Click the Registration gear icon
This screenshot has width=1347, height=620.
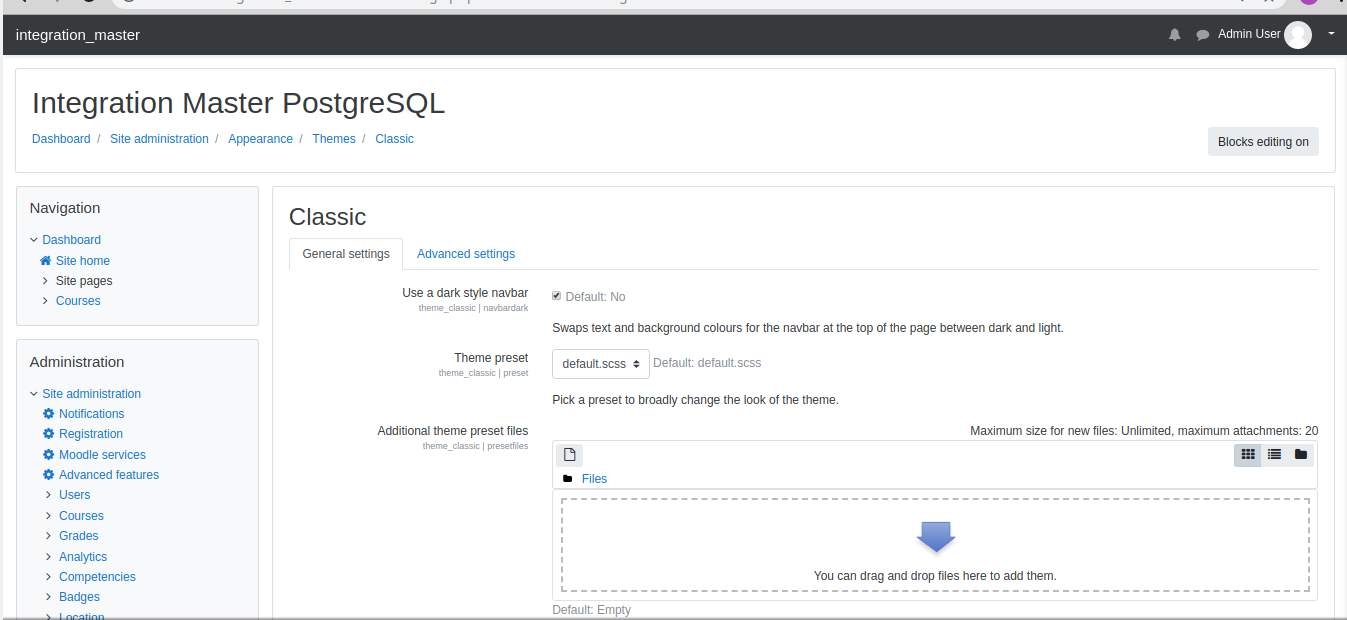pos(48,434)
